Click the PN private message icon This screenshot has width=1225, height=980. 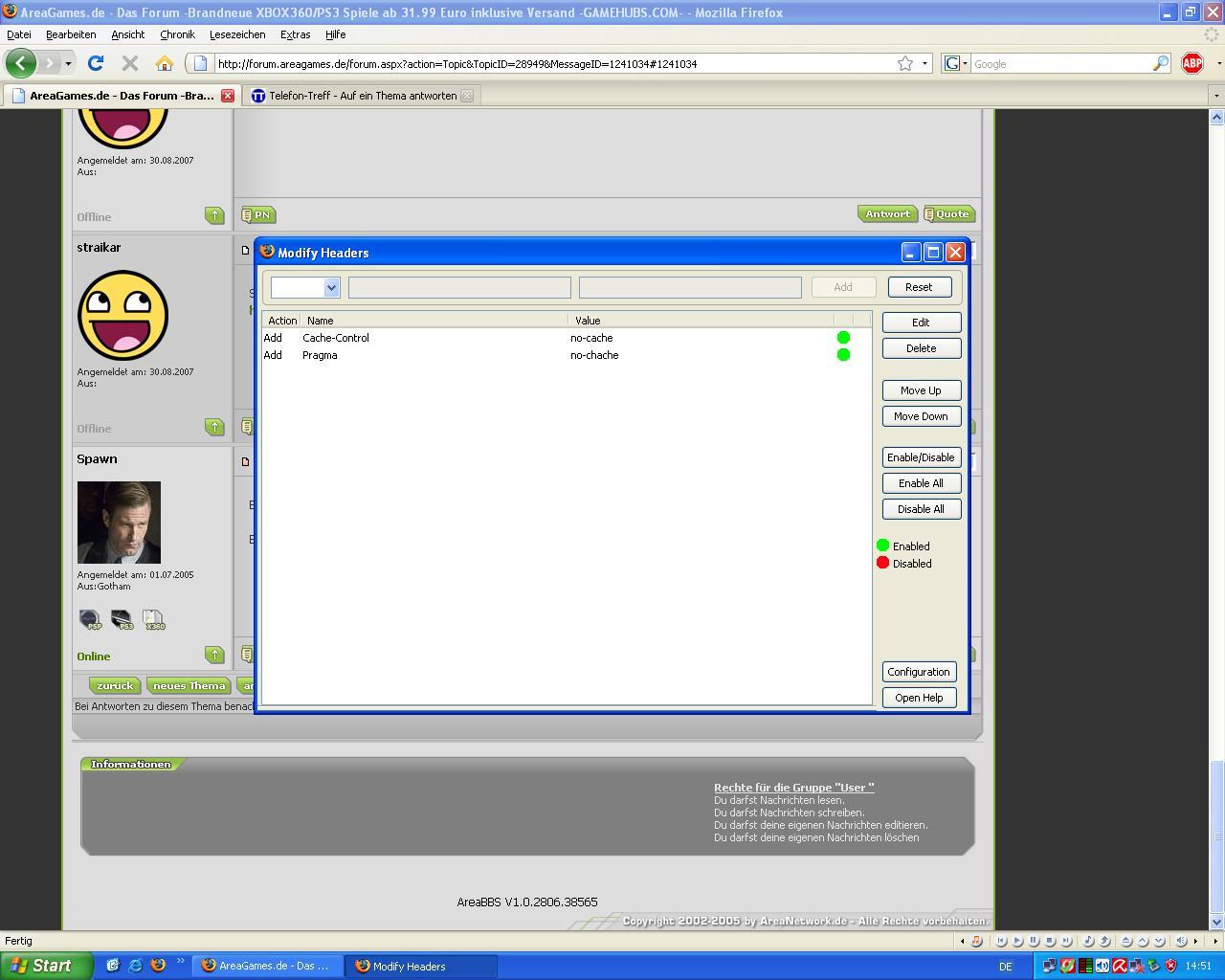(x=257, y=214)
